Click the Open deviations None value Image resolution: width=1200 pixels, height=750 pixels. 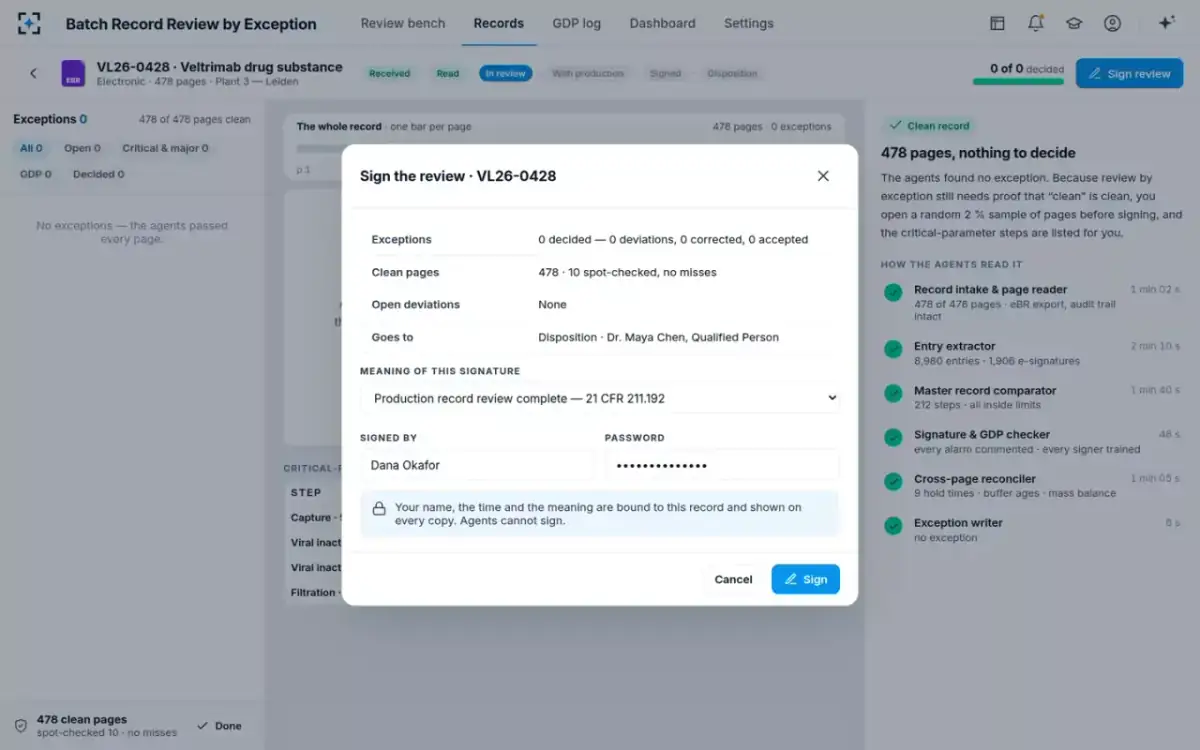point(552,305)
